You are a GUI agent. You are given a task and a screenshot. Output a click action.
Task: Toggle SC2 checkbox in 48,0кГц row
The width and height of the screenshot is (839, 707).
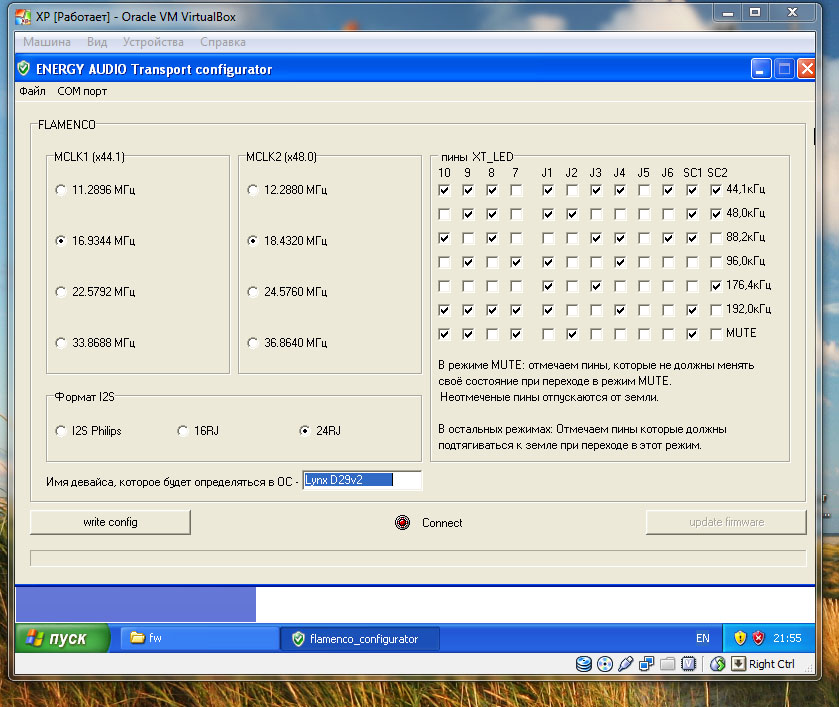click(716, 214)
